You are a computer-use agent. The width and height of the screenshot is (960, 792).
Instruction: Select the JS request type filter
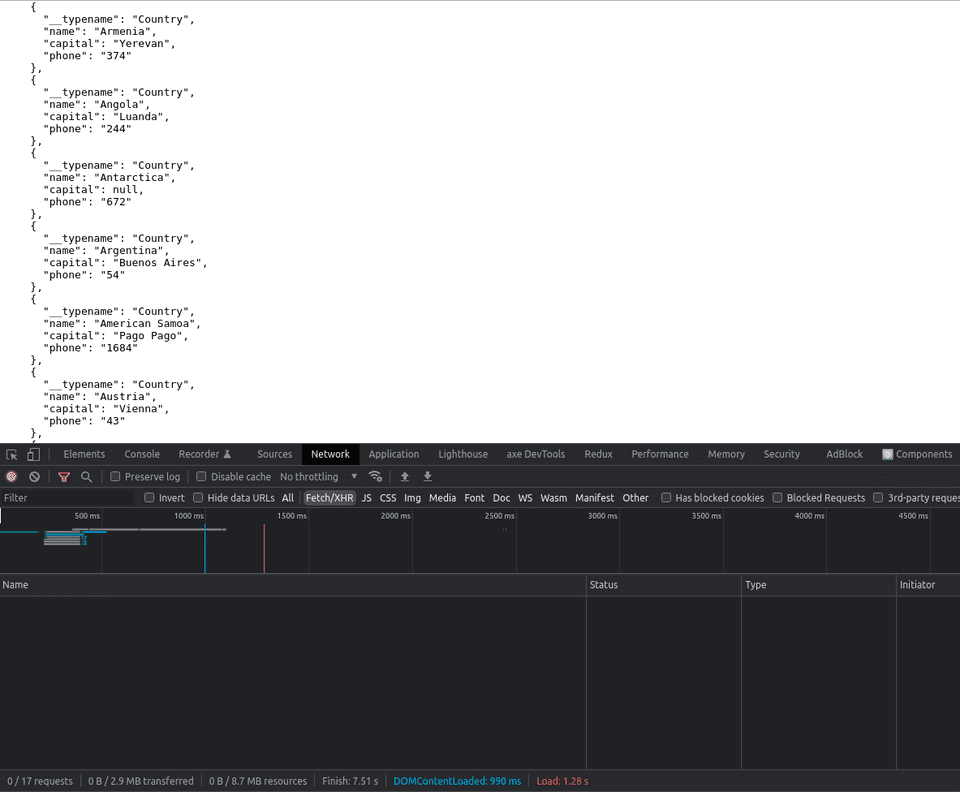click(366, 498)
